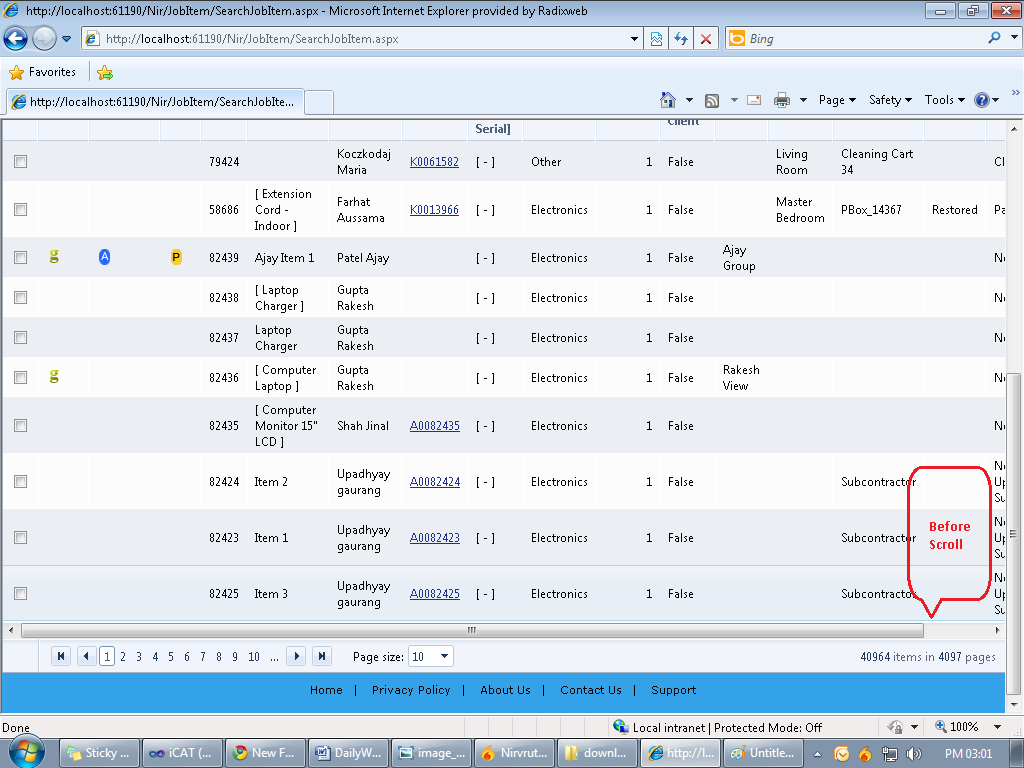Open the volume icon in system tray
Image resolution: width=1024 pixels, height=768 pixels.
(x=914, y=754)
